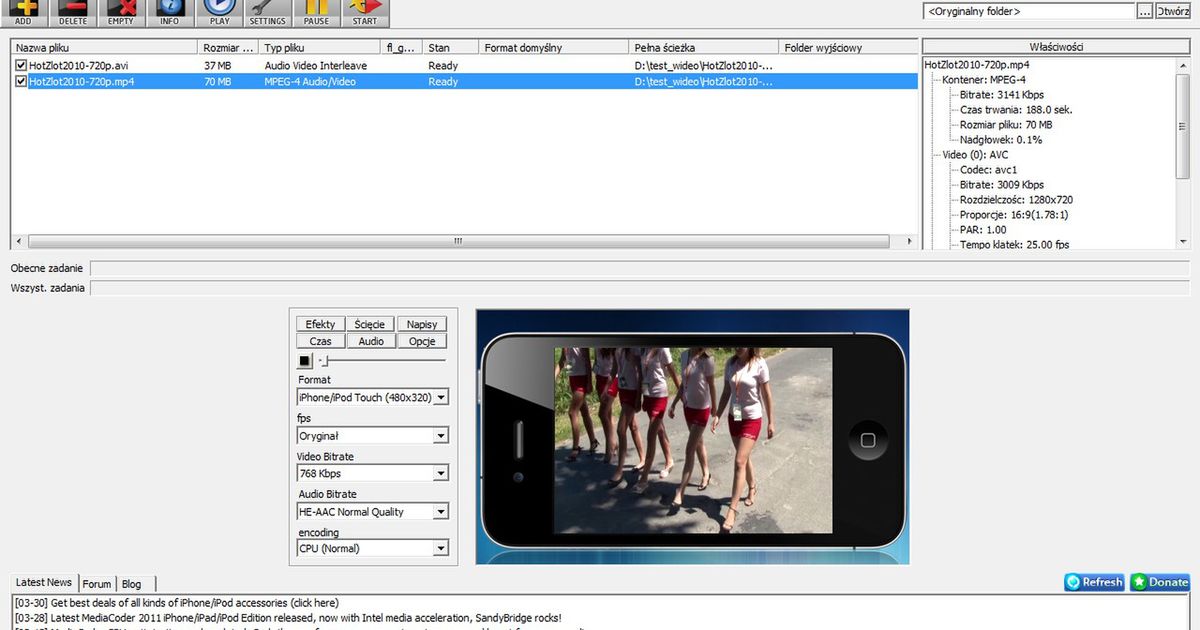Image resolution: width=1200 pixels, height=630 pixels.
Task: Uncheck HotZlot2010-720p.avi in the file list
Action: [x=22, y=65]
